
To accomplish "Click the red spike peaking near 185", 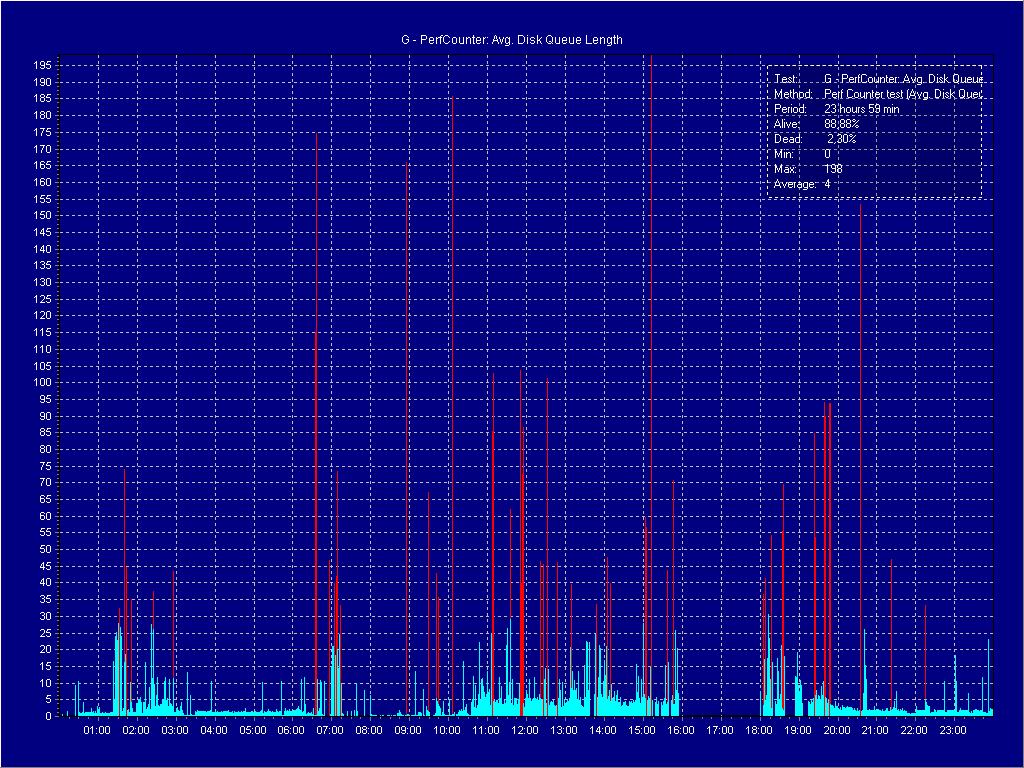I will 452,300.
